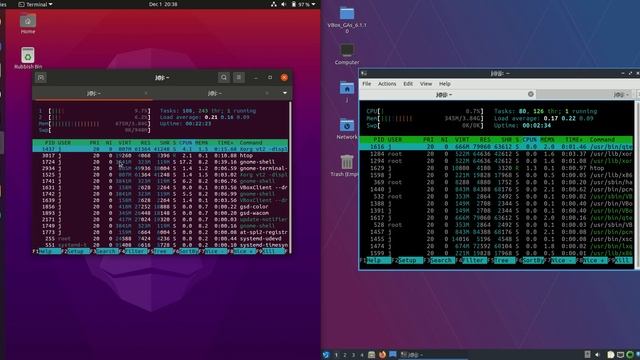The width and height of the screenshot is (640, 360).
Task: Open the LXQt start menu icon
Action: coord(326,355)
